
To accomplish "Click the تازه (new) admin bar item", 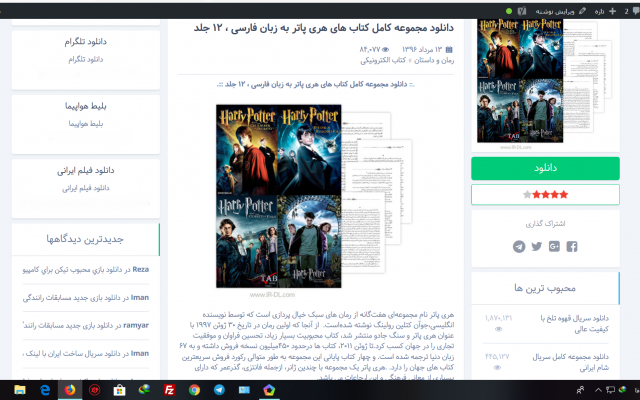I will point(609,9).
